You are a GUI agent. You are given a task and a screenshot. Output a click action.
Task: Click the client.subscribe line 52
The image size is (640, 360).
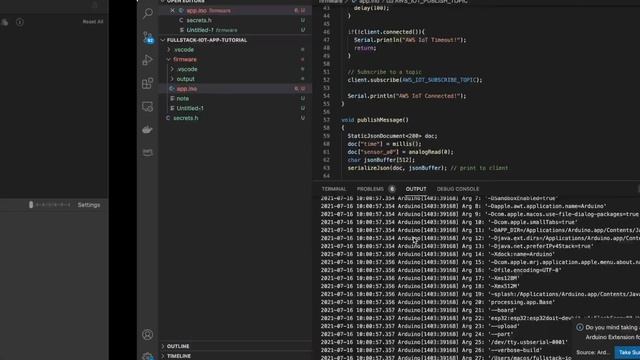415,80
